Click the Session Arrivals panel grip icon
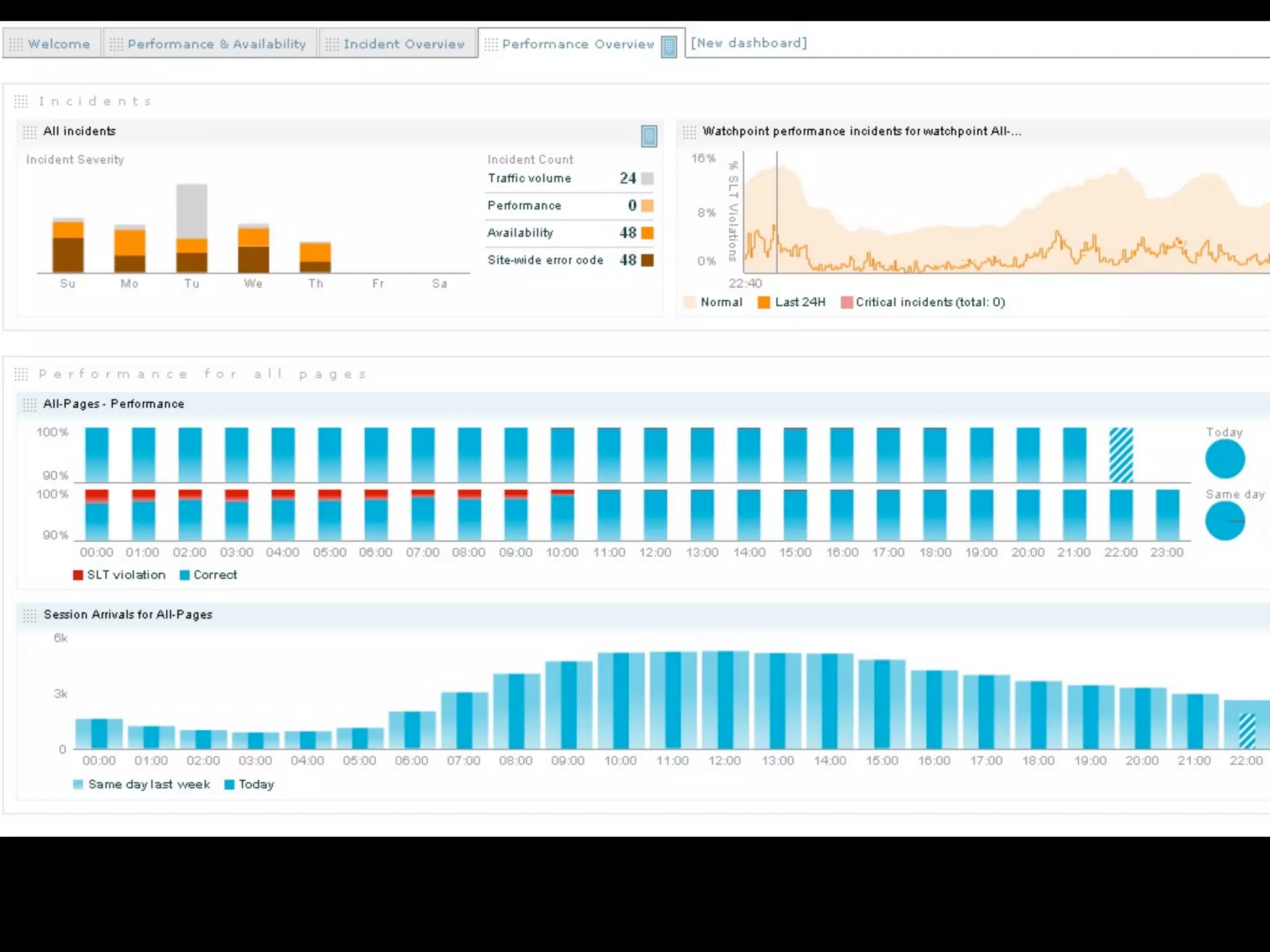Image resolution: width=1270 pixels, height=952 pixels. click(x=30, y=615)
